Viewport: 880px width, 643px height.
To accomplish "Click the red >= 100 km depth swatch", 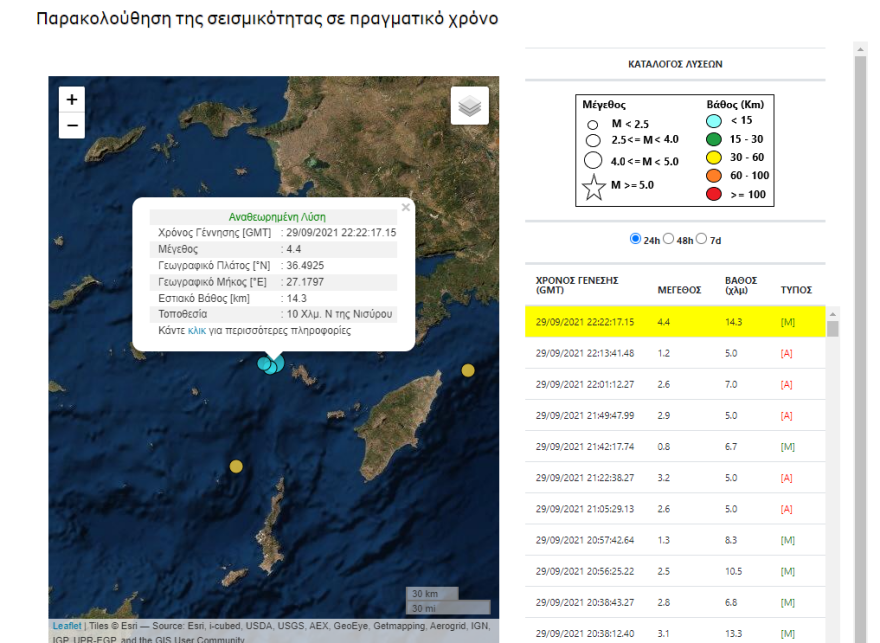I will pyautogui.click(x=716, y=196).
